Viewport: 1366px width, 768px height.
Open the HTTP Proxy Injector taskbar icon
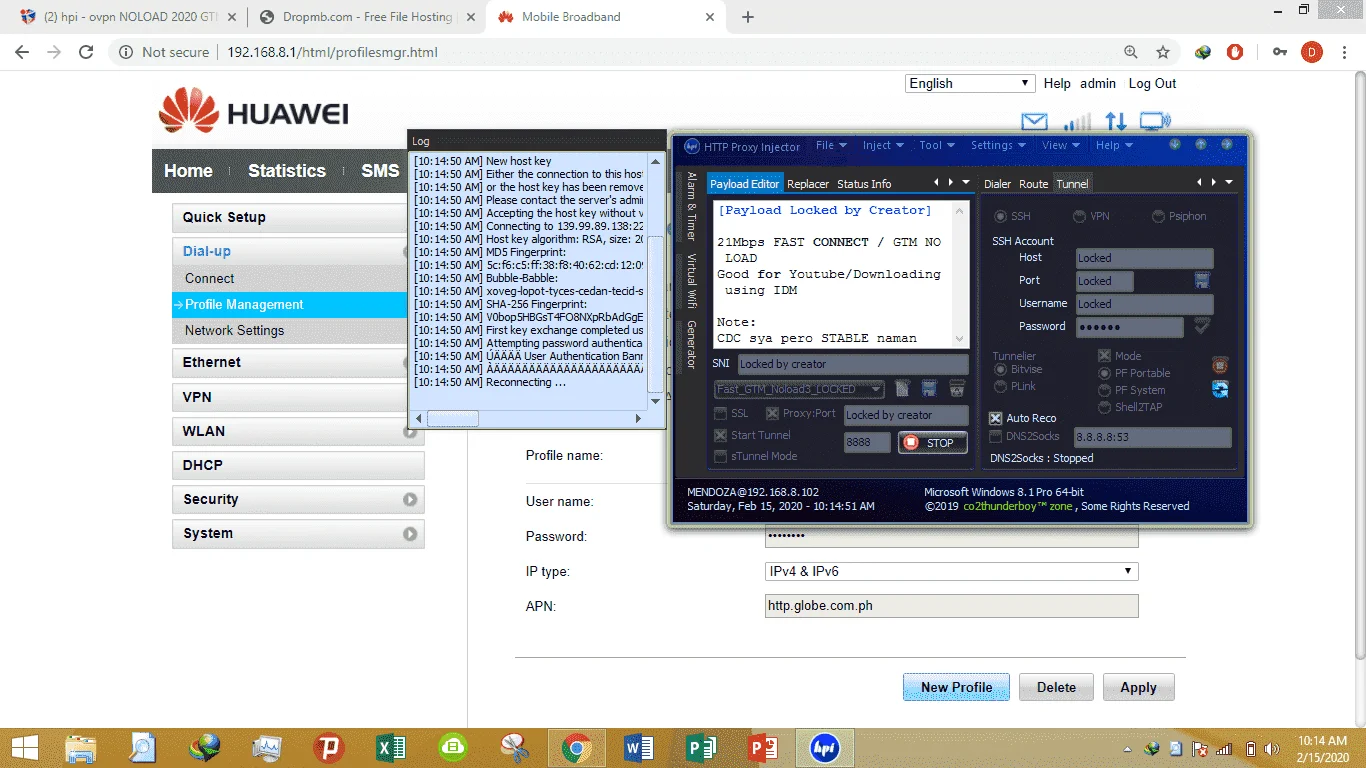pyautogui.click(x=824, y=748)
